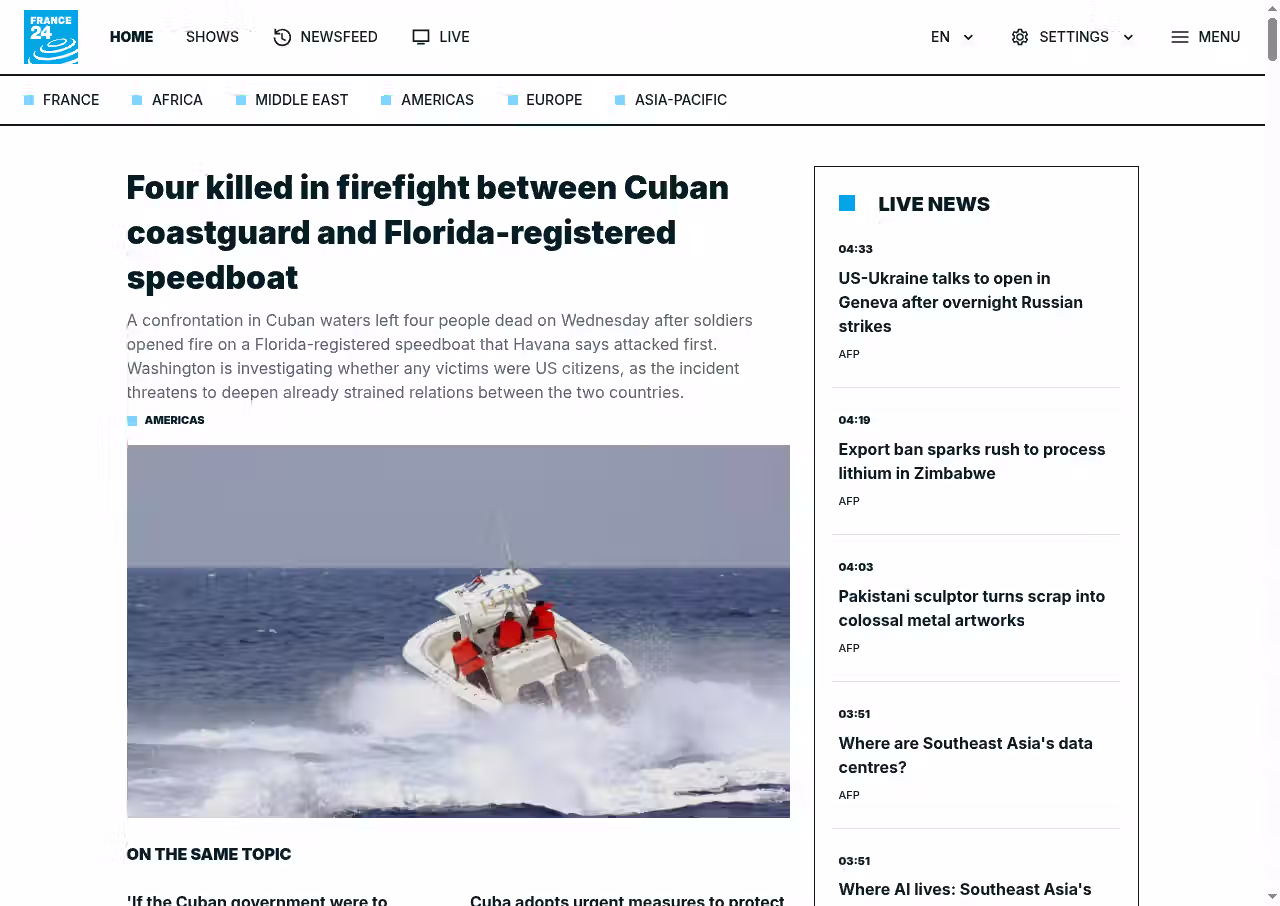Read the Cuban coastguard firefight headline

click(x=427, y=232)
